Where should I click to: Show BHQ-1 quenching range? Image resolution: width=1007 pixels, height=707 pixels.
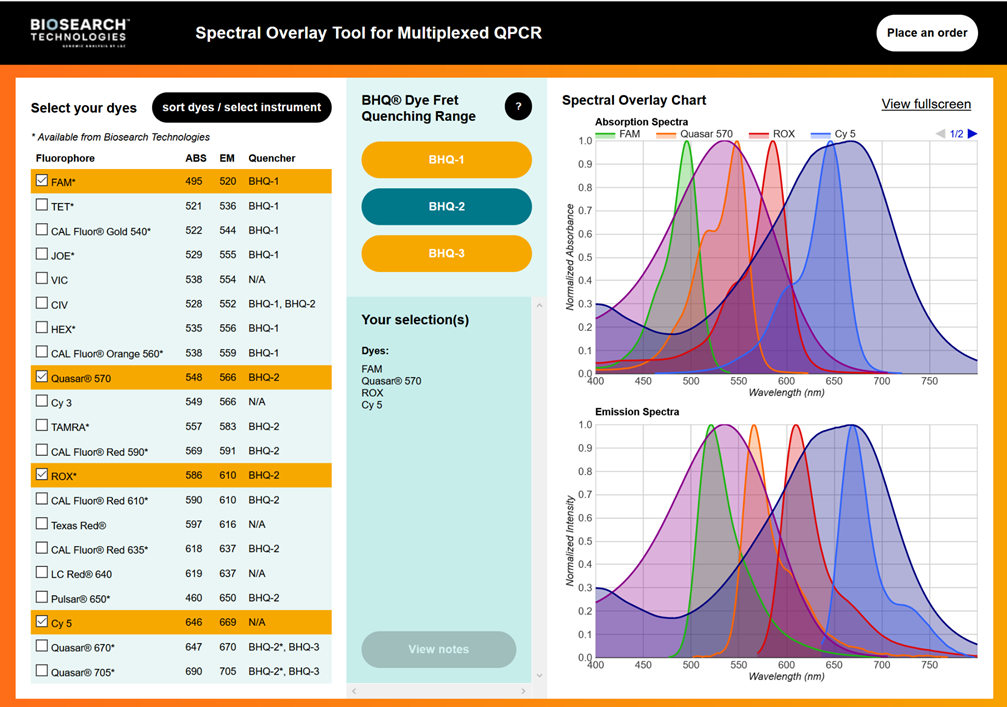(x=446, y=160)
